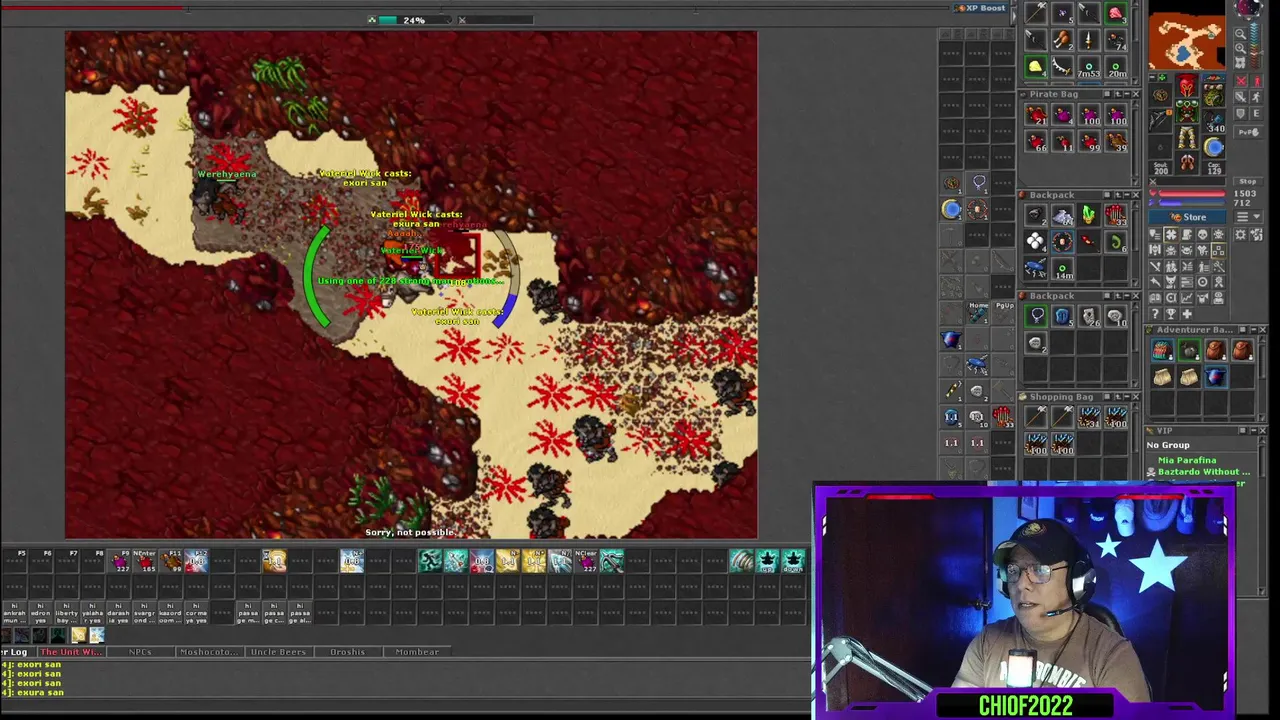Click the plus icon in widget buttons
The width and height of the screenshot is (1280, 720).
(1186, 314)
